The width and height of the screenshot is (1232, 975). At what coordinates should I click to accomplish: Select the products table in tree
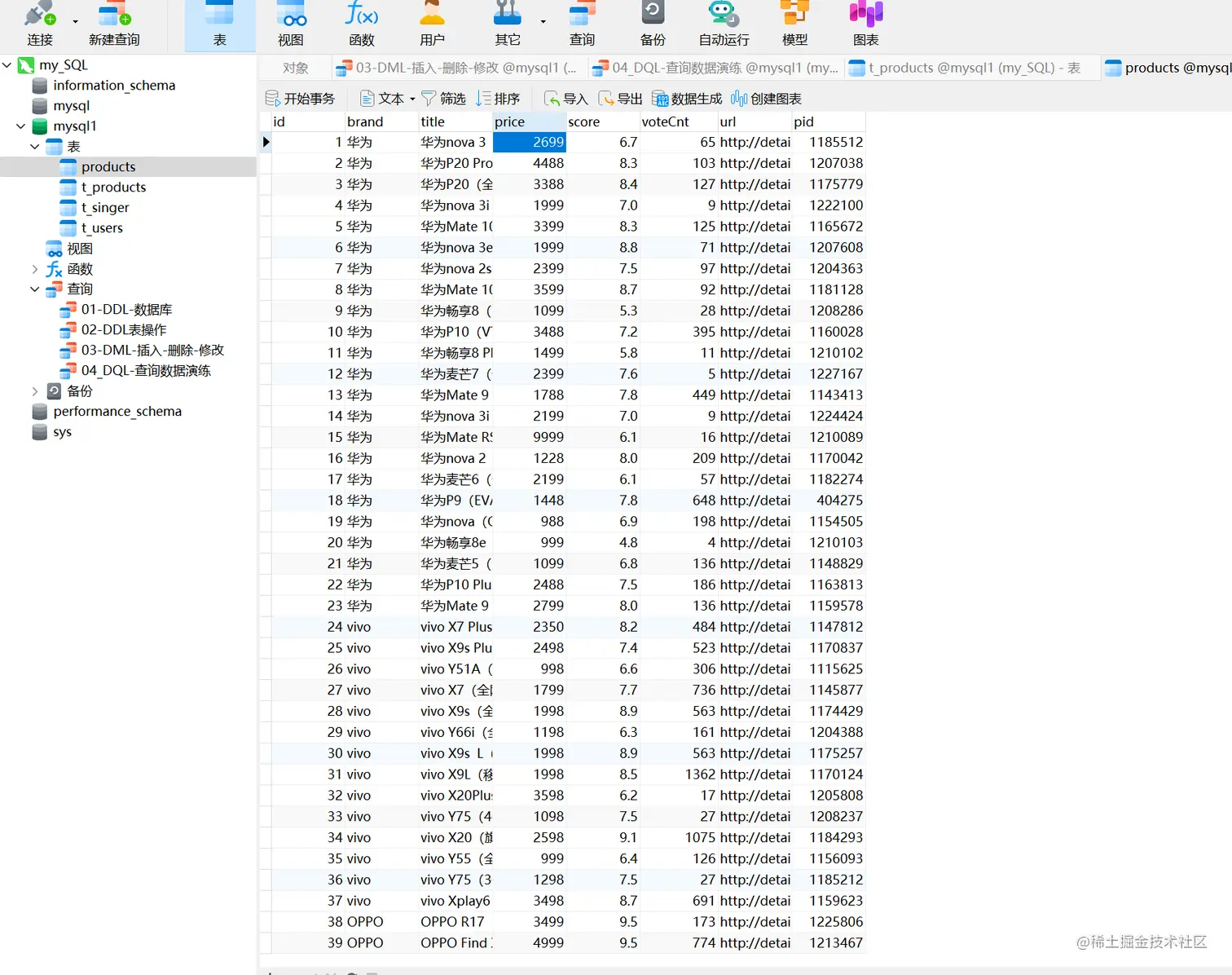[108, 167]
